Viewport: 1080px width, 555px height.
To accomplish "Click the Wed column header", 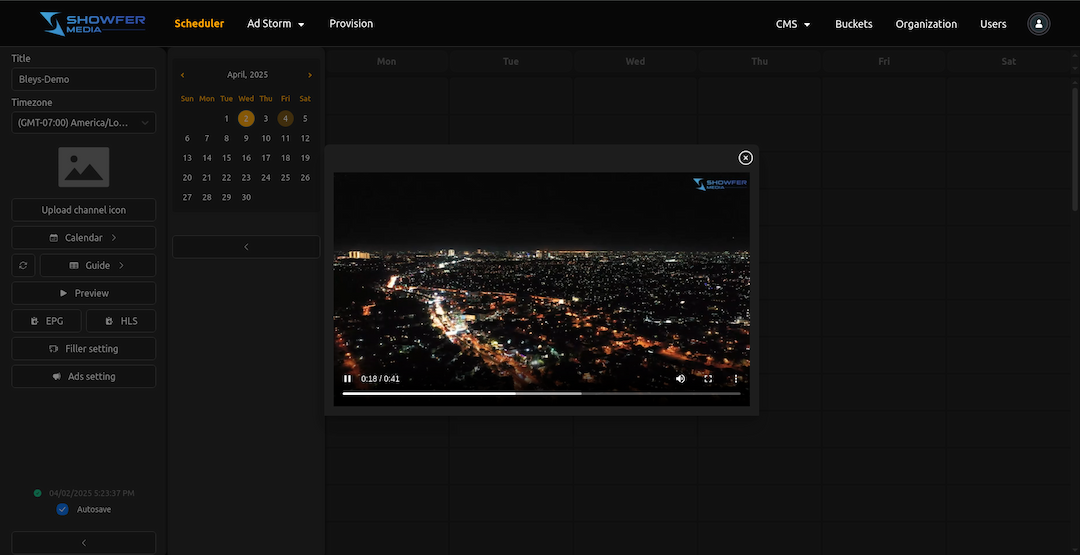I will (635, 61).
